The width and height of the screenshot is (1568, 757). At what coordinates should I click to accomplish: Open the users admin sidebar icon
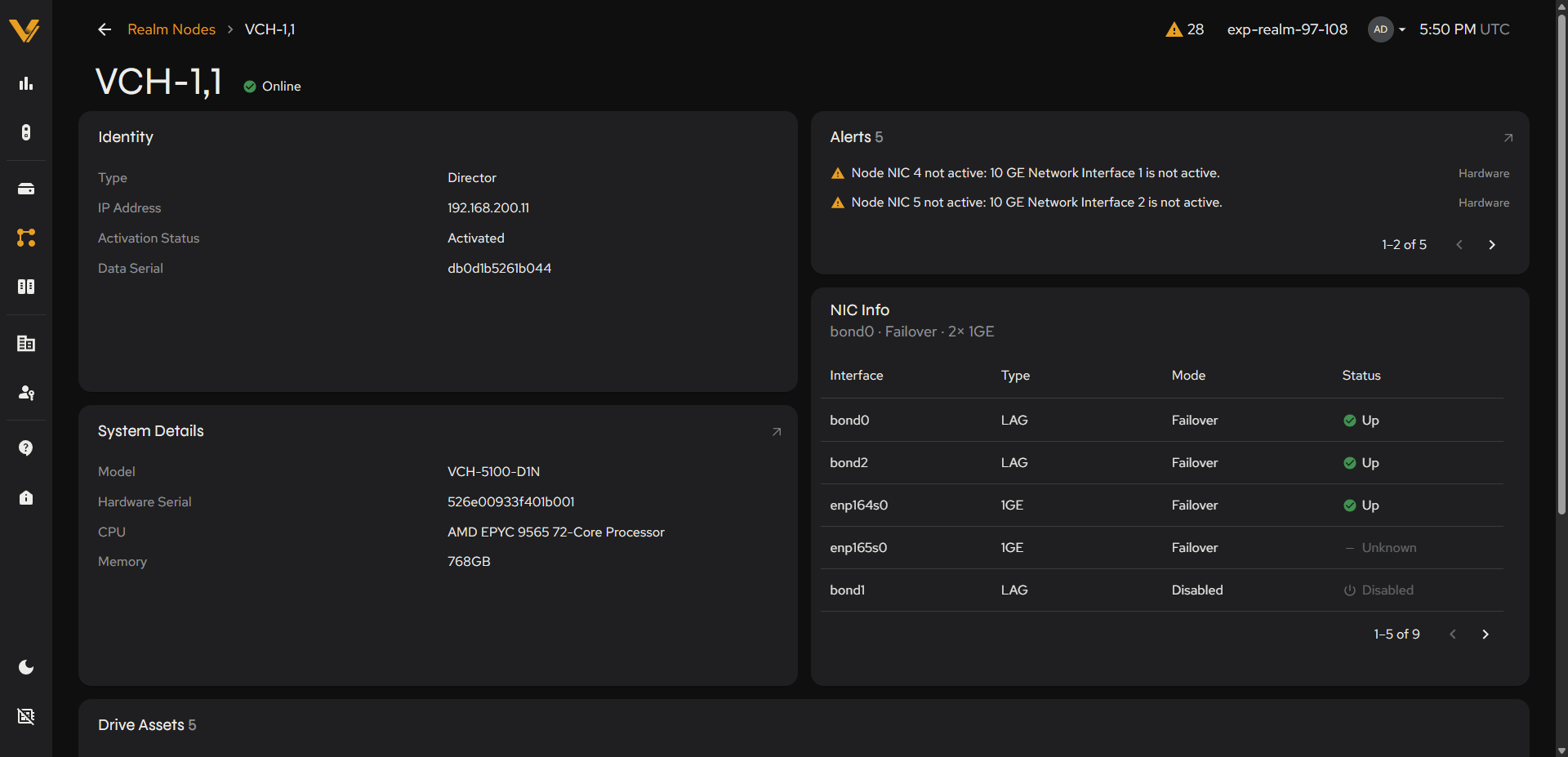tap(26, 392)
